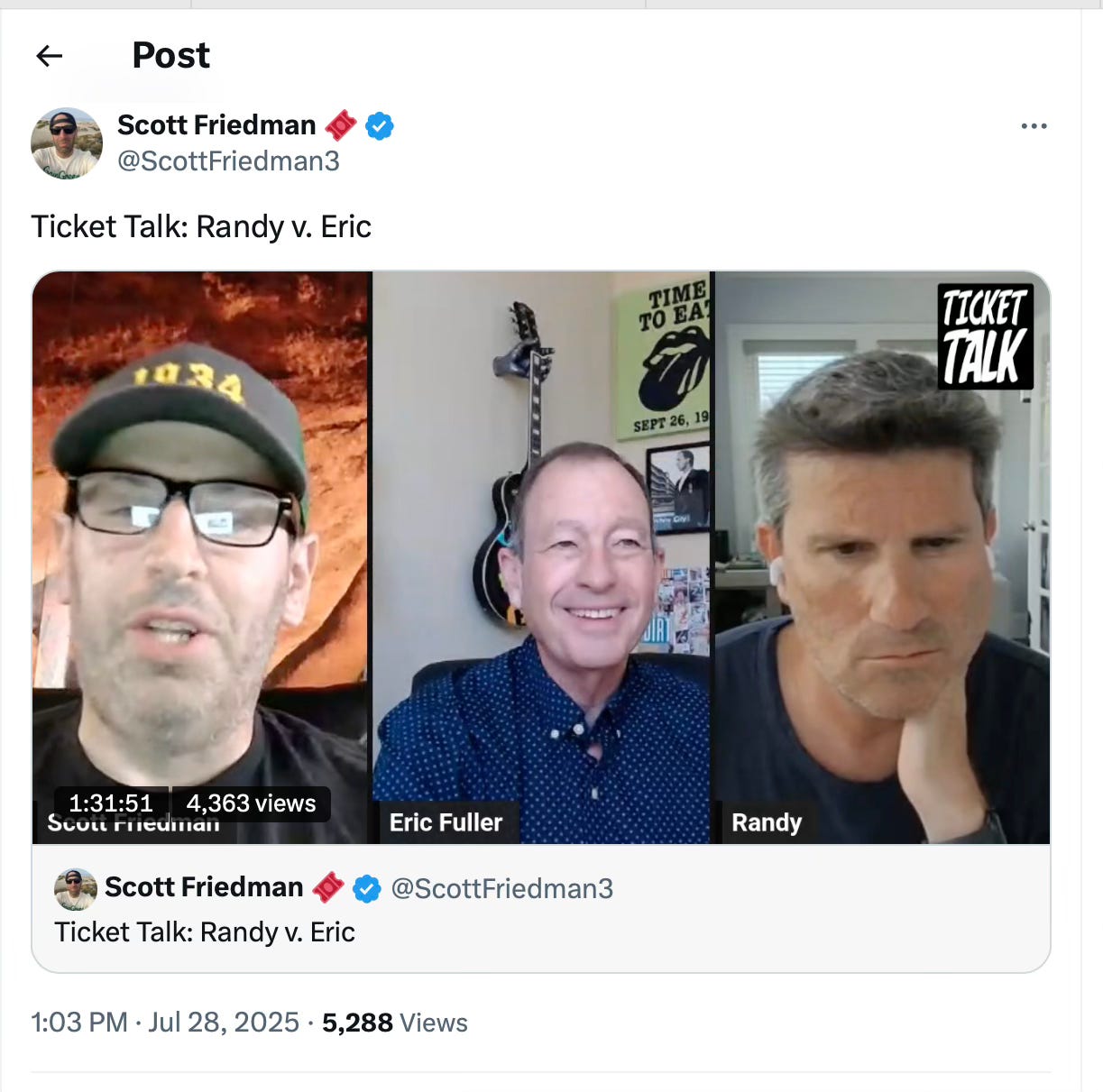The height and width of the screenshot is (1092, 1103).
Task: Click the small avatar in quoted post
Action: [76, 889]
